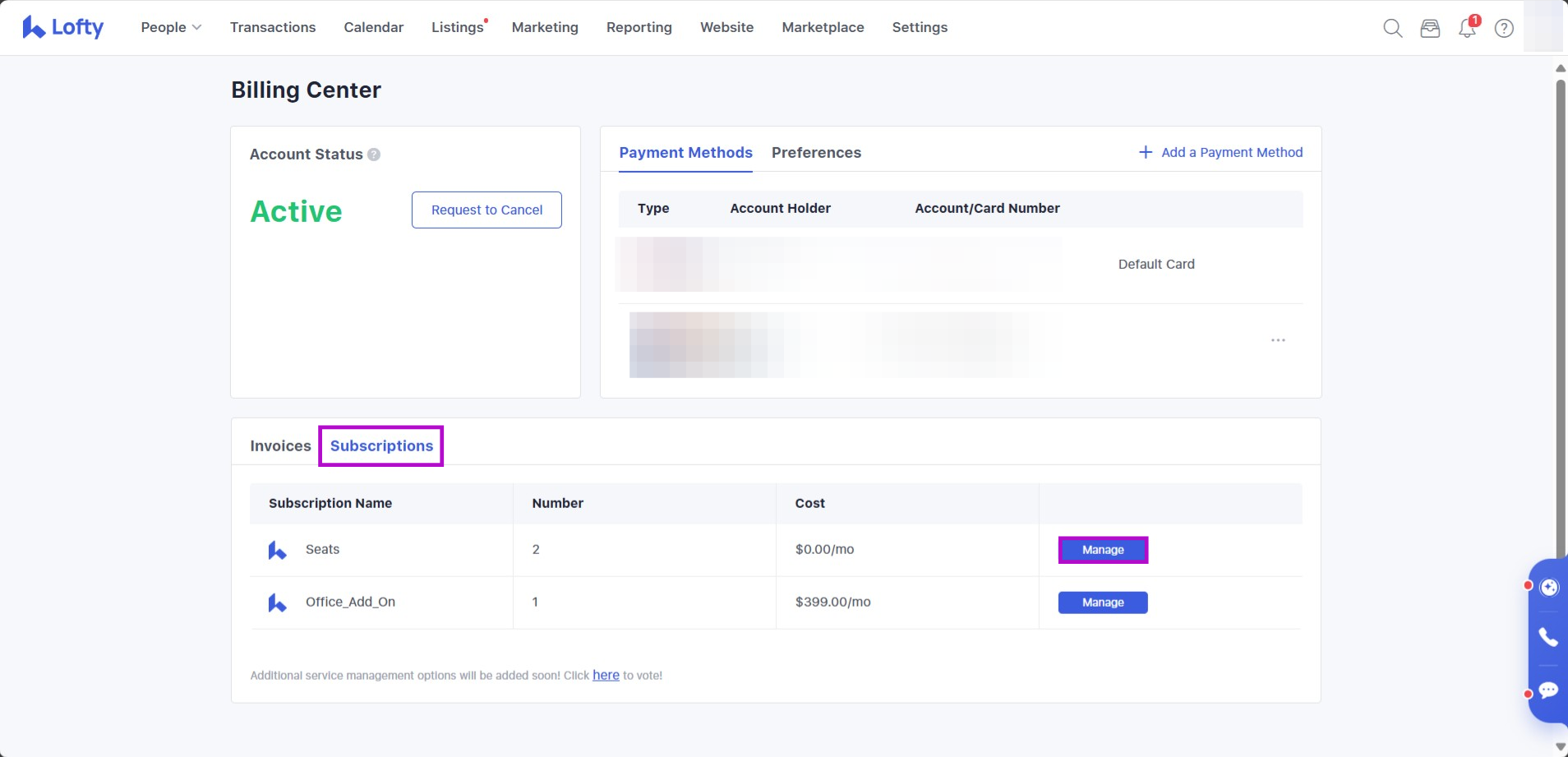Manage the Seats subscription

click(x=1103, y=550)
